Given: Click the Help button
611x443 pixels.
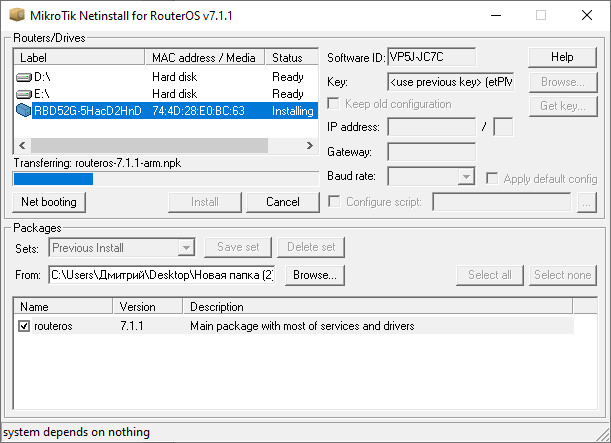Looking at the screenshot, I should click(562, 57).
